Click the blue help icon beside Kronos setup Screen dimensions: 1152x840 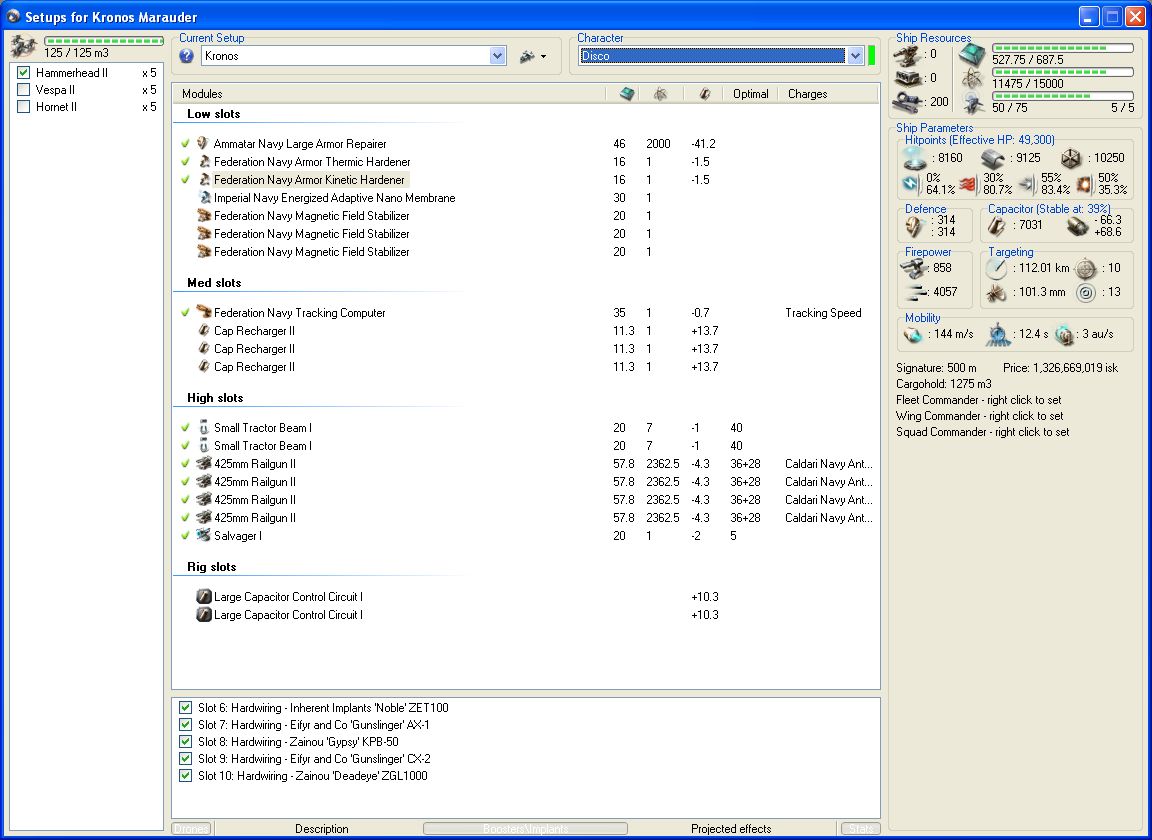187,56
